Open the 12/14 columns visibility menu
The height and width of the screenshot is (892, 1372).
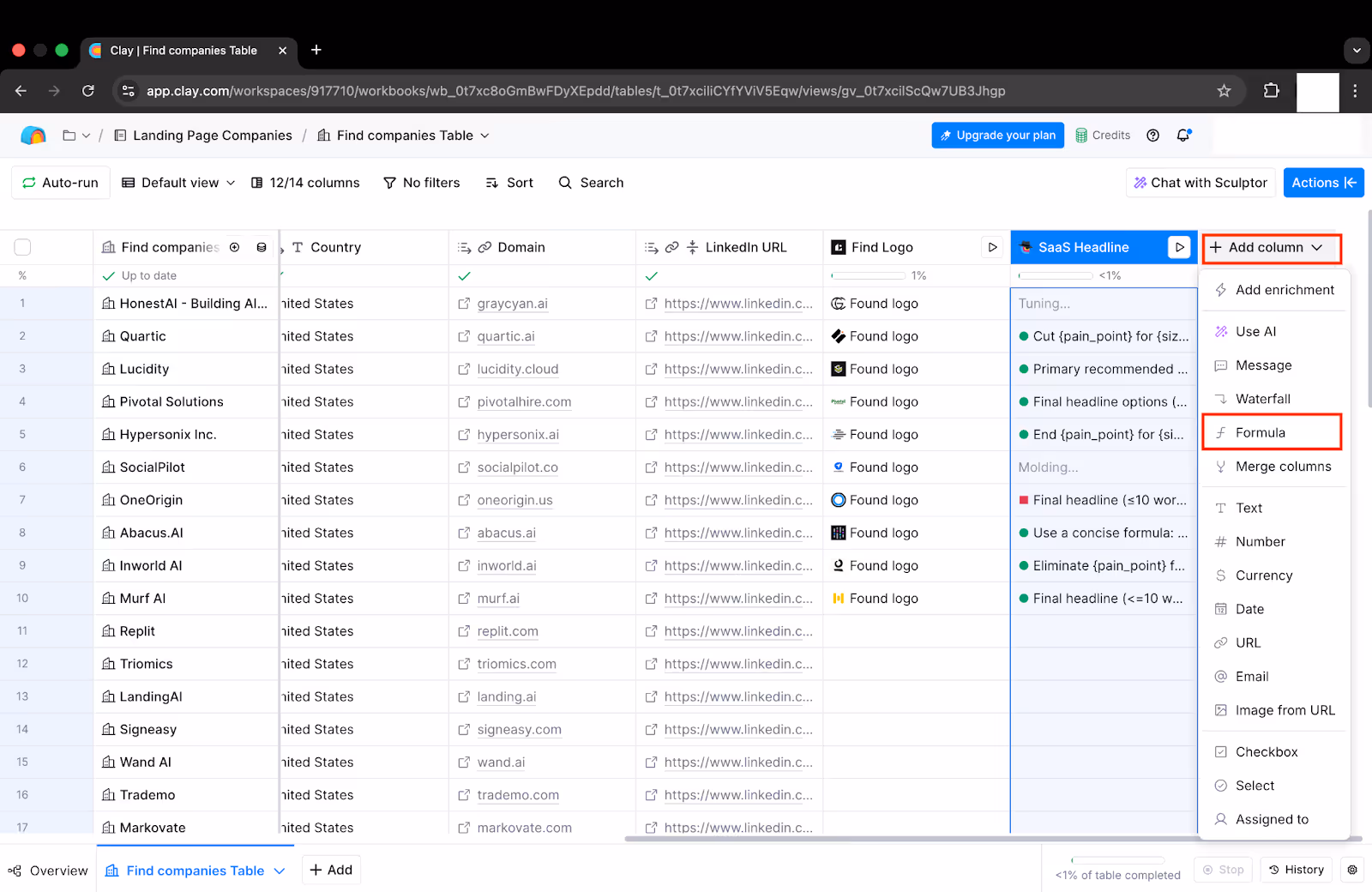pyautogui.click(x=305, y=183)
